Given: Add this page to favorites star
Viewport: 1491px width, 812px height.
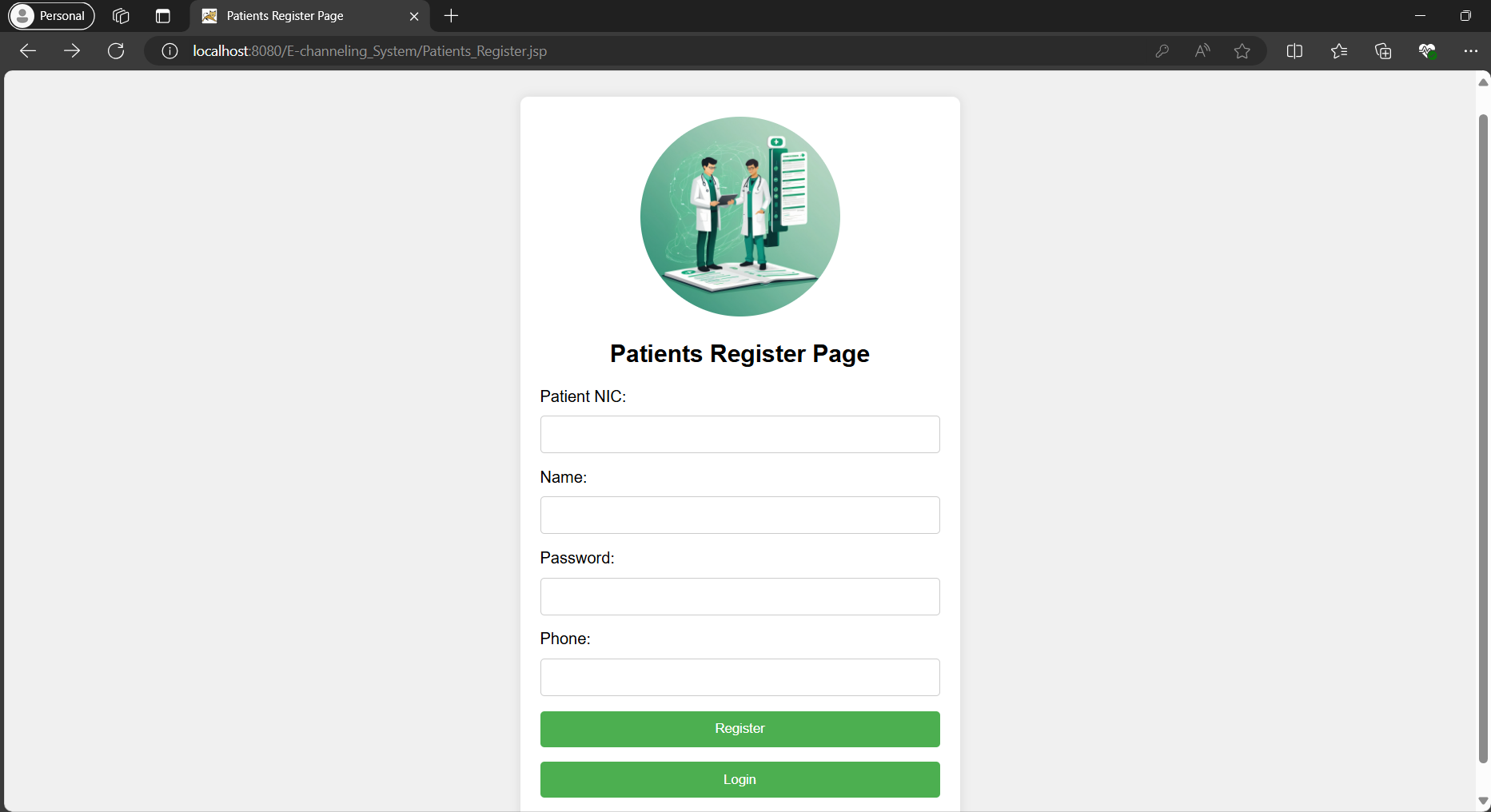Looking at the screenshot, I should pyautogui.click(x=1242, y=51).
